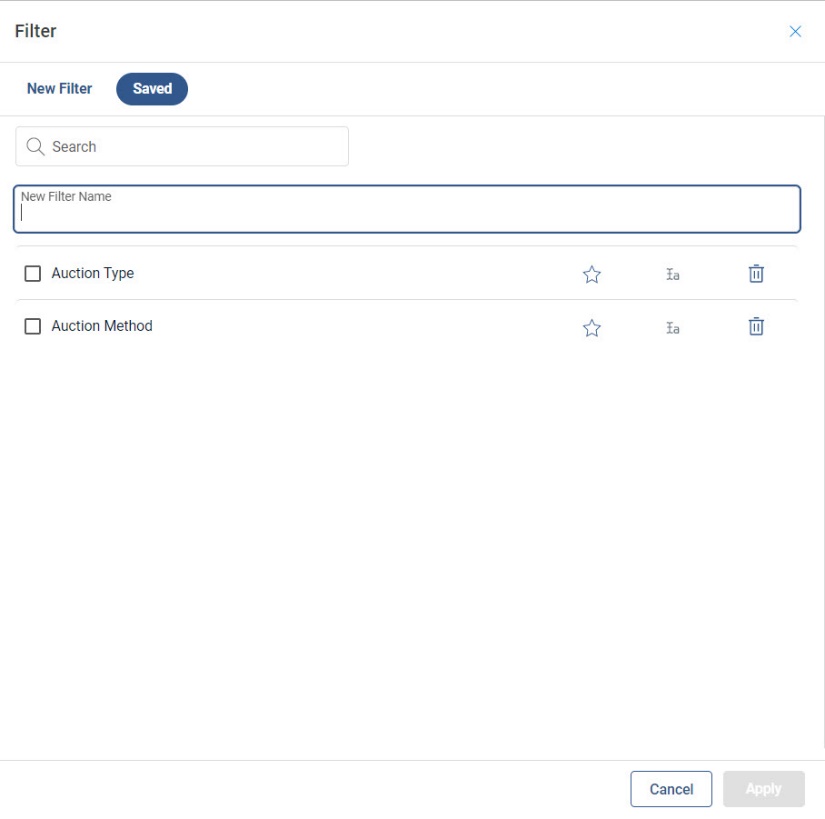Click the Filter dialog title text
This screenshot has width=825, height=819.
pos(36,31)
